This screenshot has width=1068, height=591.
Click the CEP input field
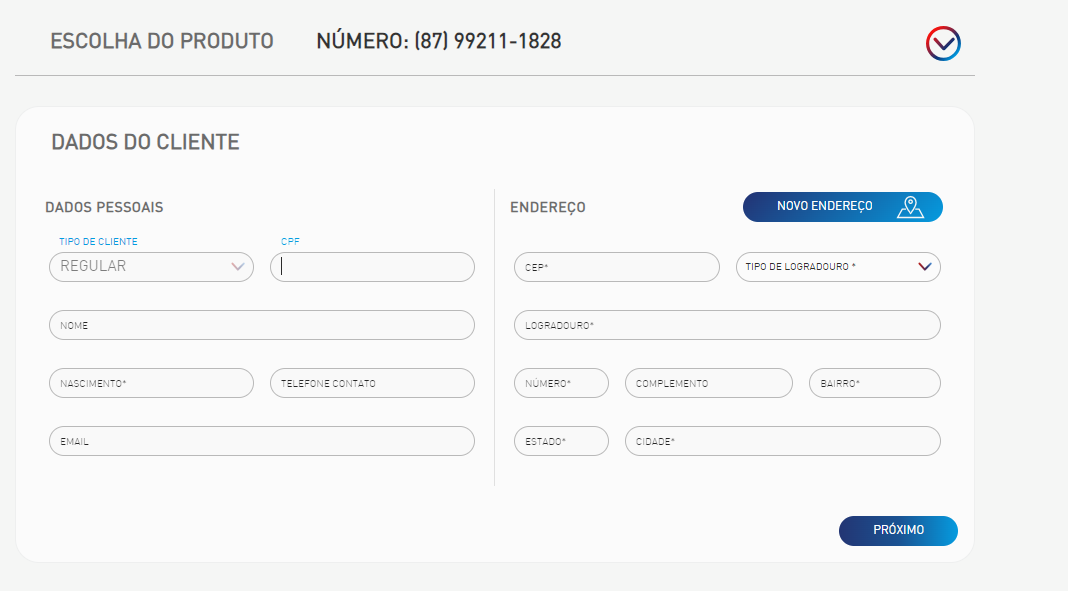(616, 267)
